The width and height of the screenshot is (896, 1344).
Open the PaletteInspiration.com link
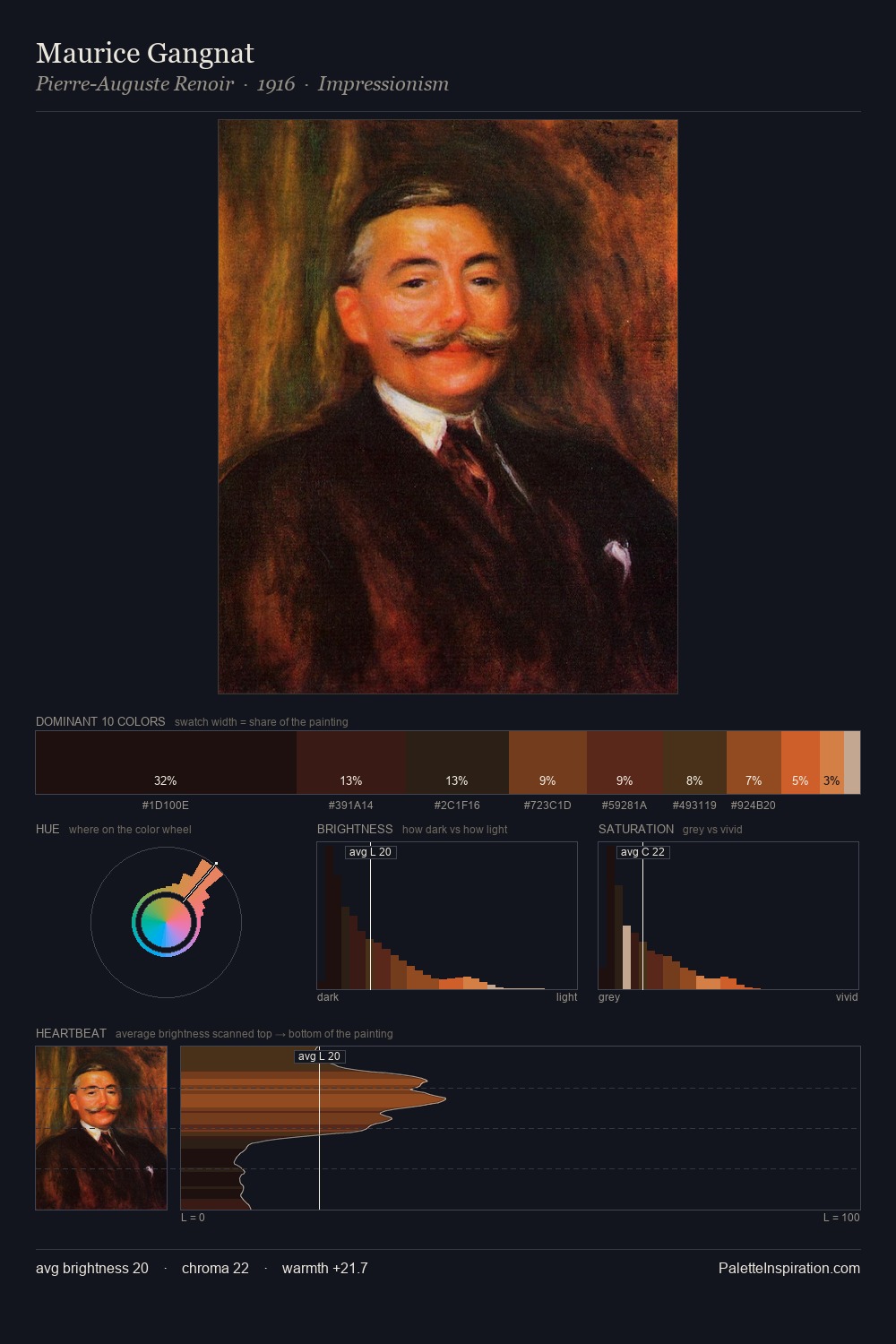coord(789,1268)
